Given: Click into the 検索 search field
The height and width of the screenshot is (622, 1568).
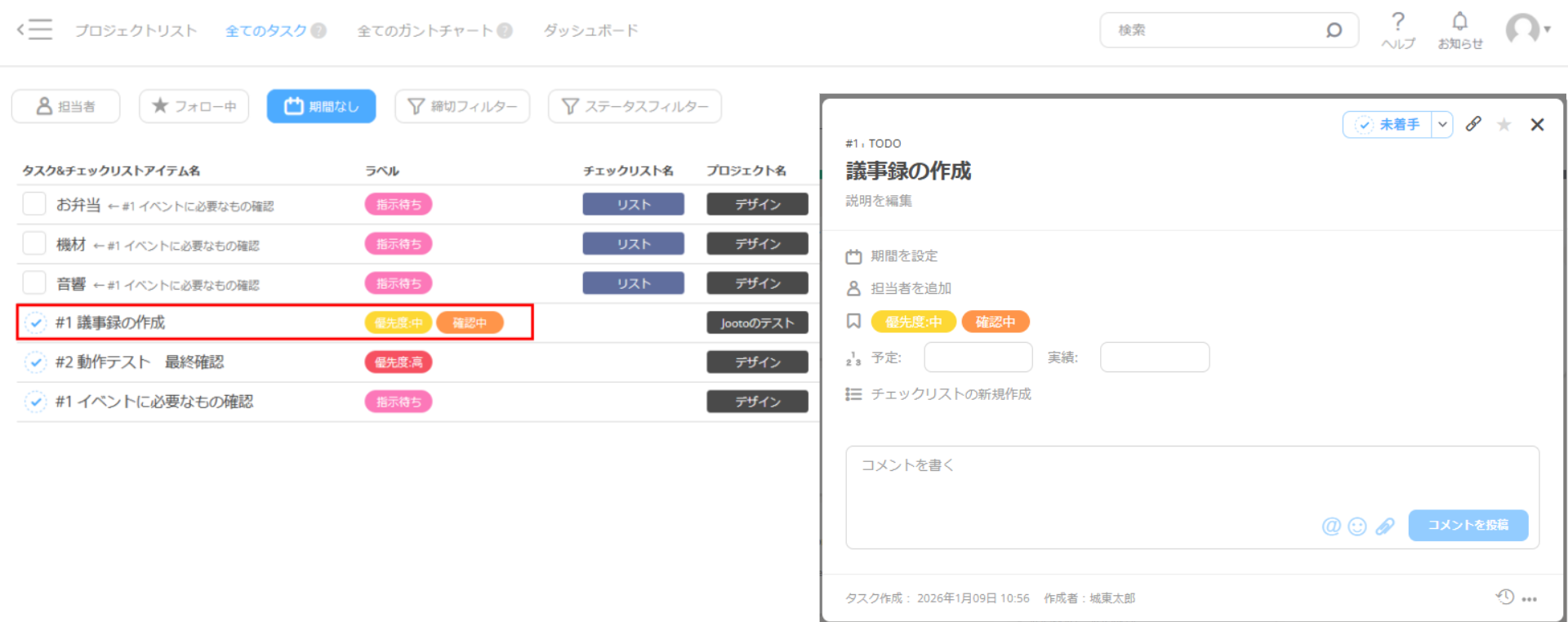Looking at the screenshot, I should (1217, 30).
